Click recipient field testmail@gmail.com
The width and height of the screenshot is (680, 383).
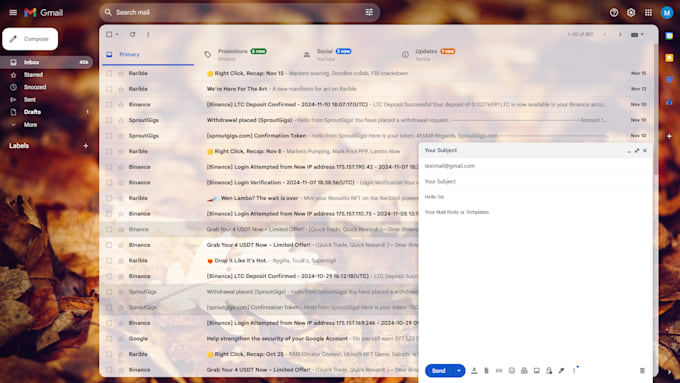point(536,166)
